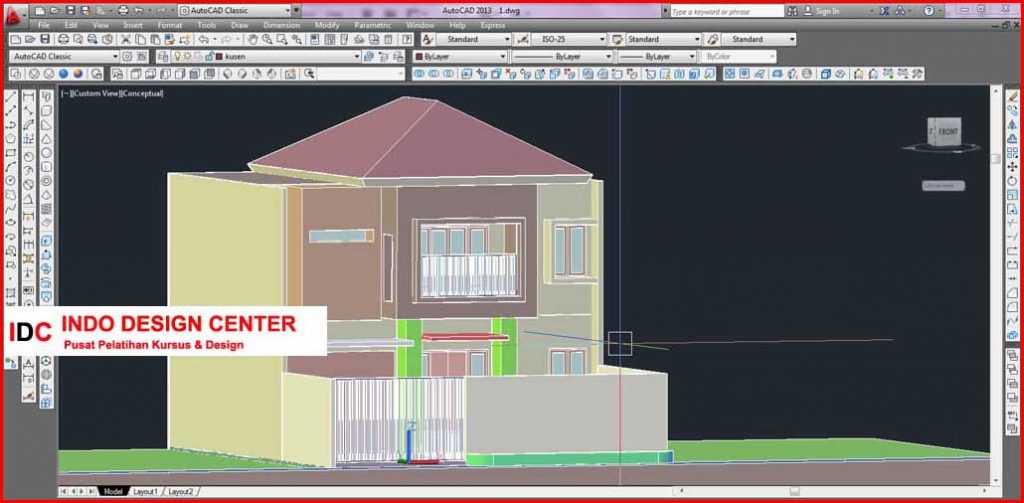Switch to the Layout2 tab

tap(181, 491)
